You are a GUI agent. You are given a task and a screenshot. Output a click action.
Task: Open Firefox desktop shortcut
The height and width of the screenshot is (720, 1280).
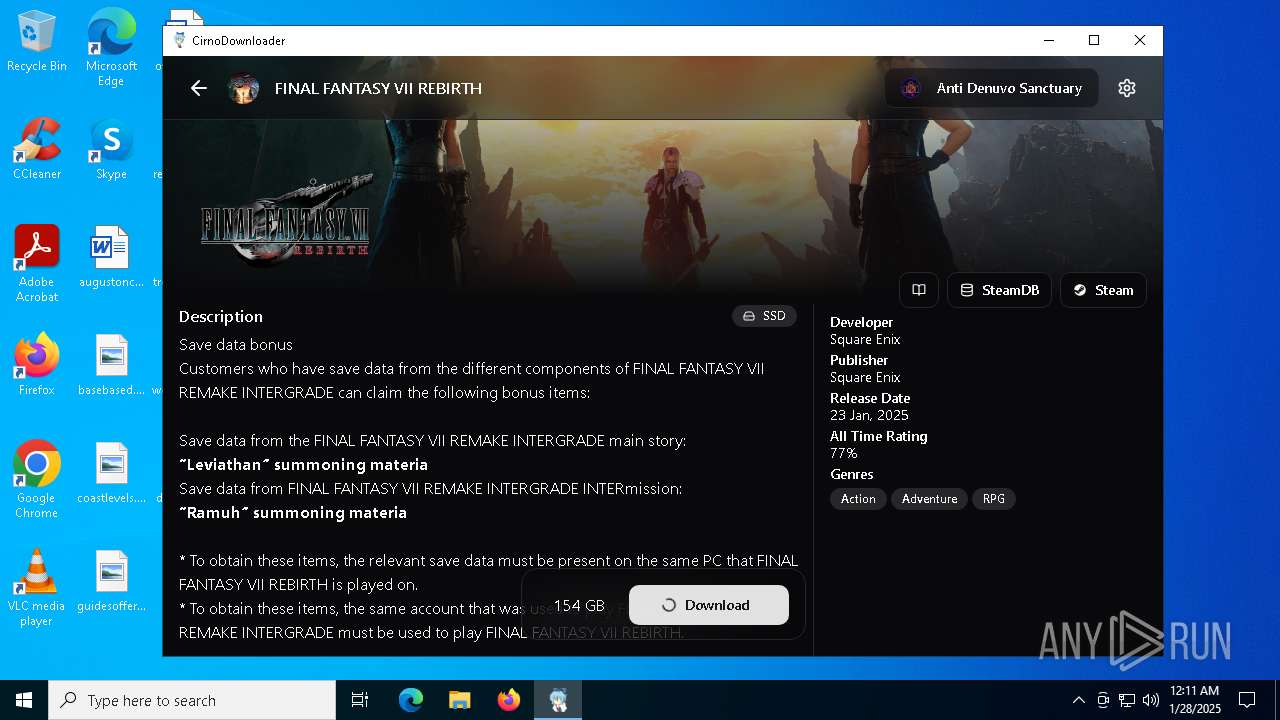pos(37,365)
